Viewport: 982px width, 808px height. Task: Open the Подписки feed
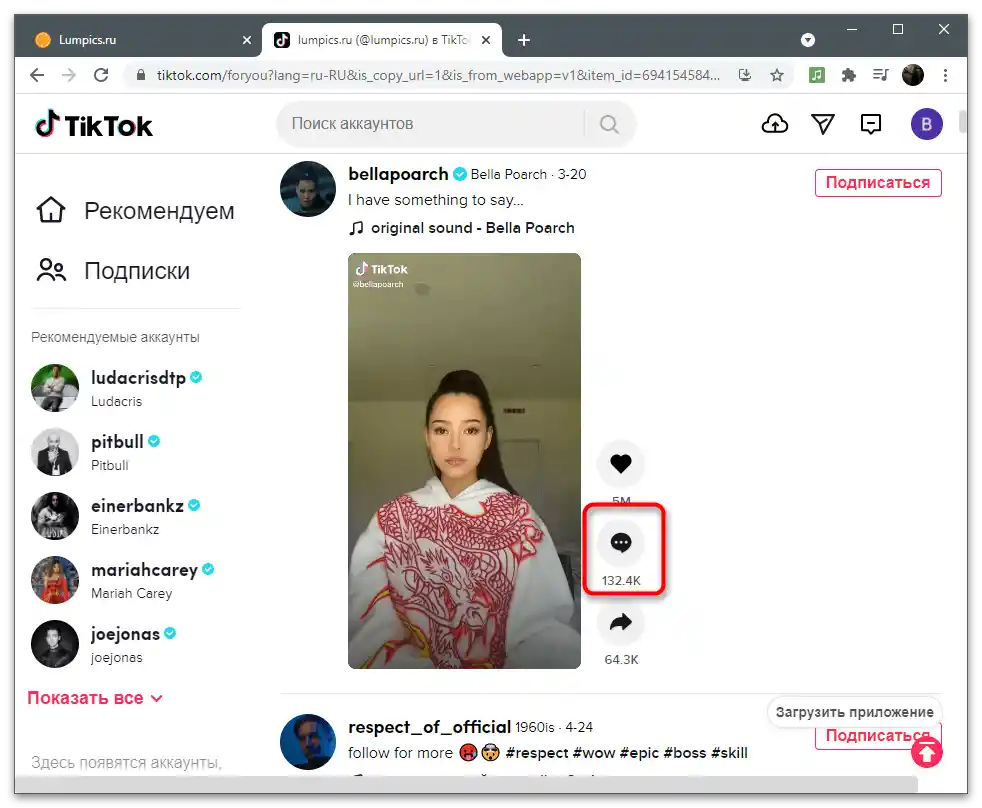(113, 271)
